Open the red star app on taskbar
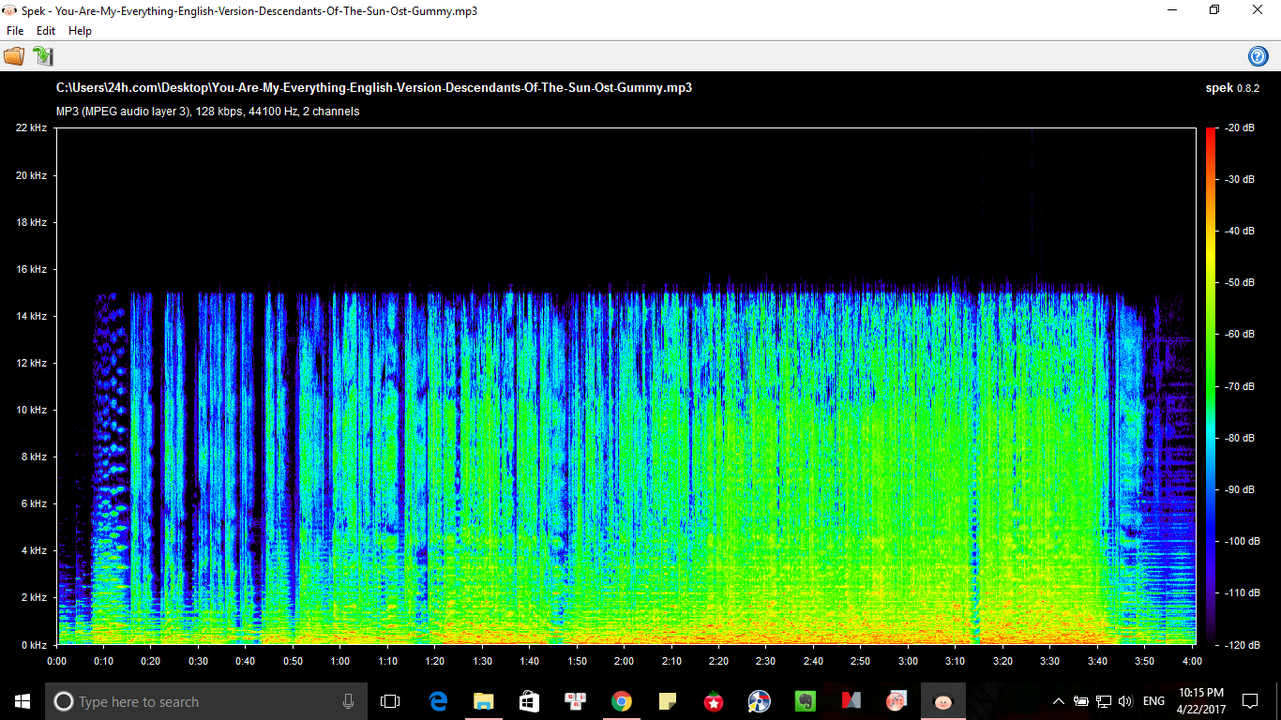The image size is (1281, 720). [x=713, y=702]
